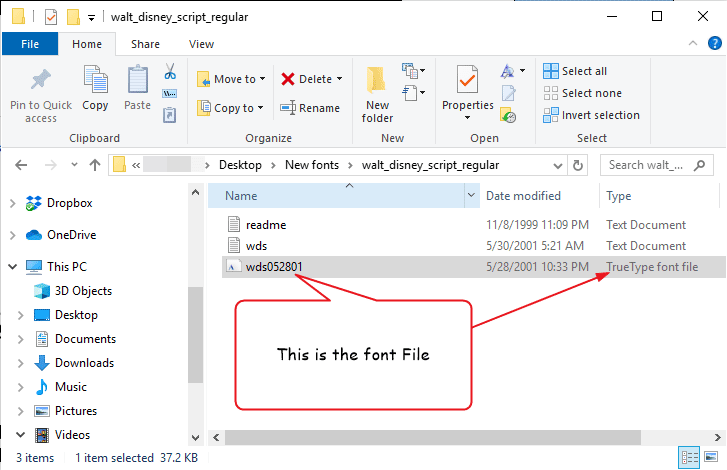Click the Quick Access Properties checkmark icon
This screenshot has width=727, height=470.
click(x=51, y=17)
